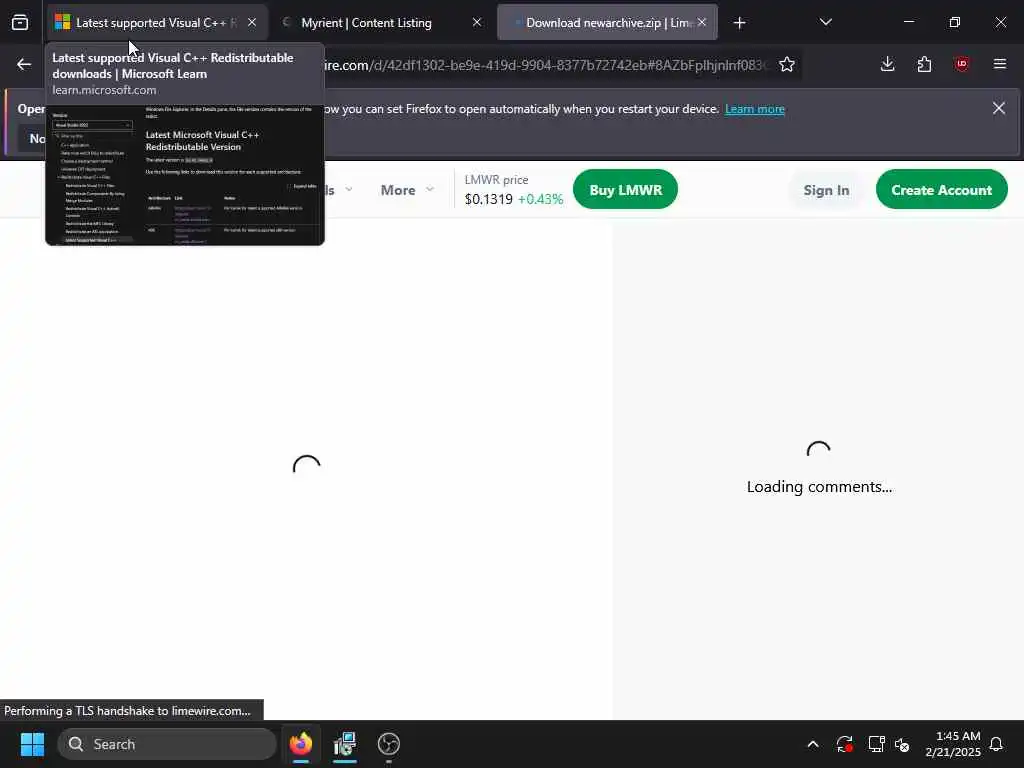Screen dimensions: 1024x768
Task: Open OBS Studio from the taskbar
Action: tap(389, 744)
